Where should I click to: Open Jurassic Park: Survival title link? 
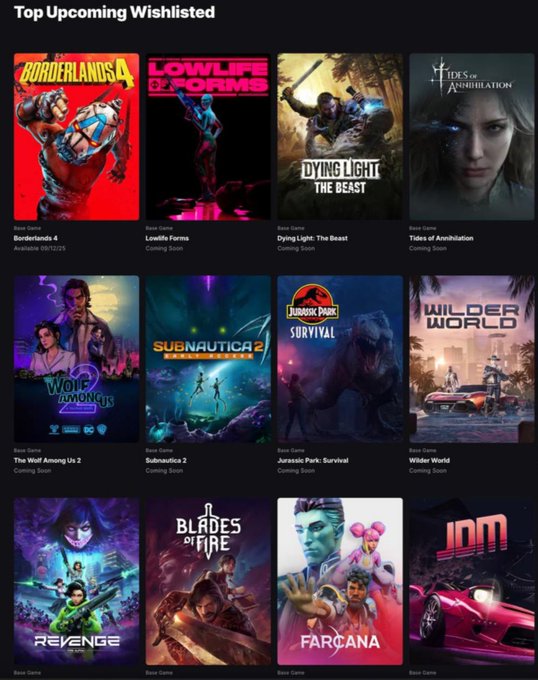coord(313,461)
